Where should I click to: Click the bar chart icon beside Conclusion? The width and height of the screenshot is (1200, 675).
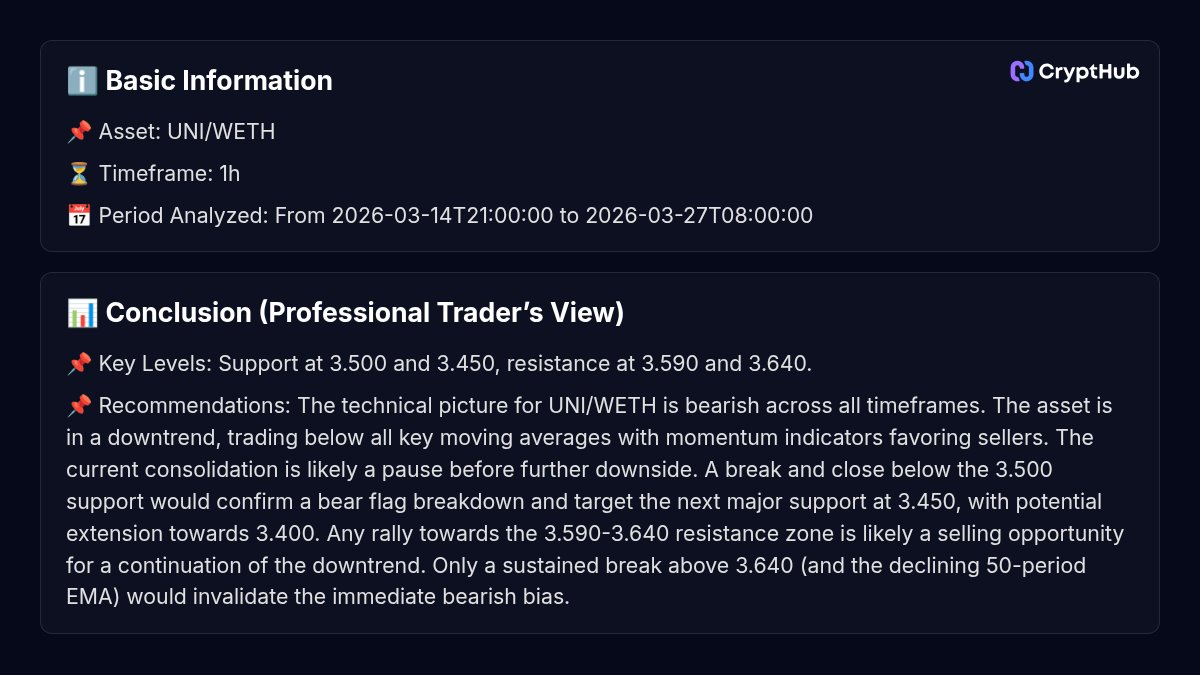(81, 313)
